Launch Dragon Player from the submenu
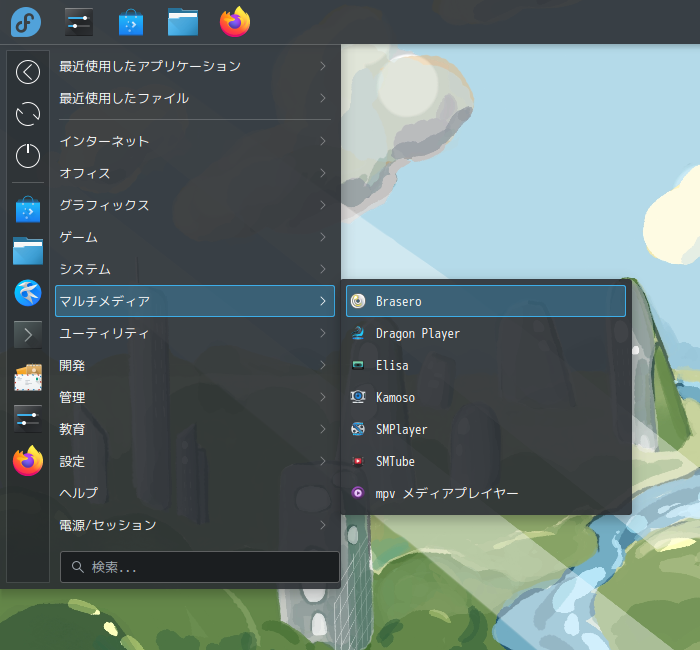The image size is (700, 650). pos(486,333)
